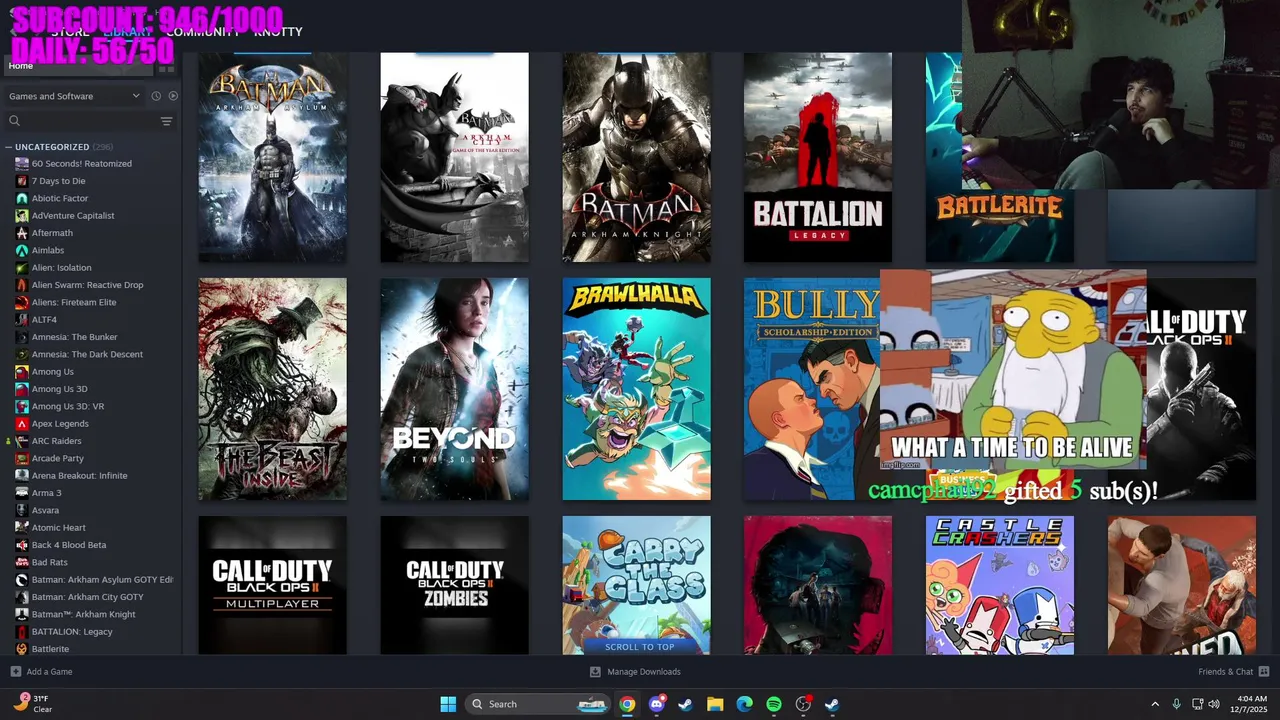Image resolution: width=1280 pixels, height=720 pixels.
Task: Open Black Ops II Multiplayer cover
Action: click(273, 585)
